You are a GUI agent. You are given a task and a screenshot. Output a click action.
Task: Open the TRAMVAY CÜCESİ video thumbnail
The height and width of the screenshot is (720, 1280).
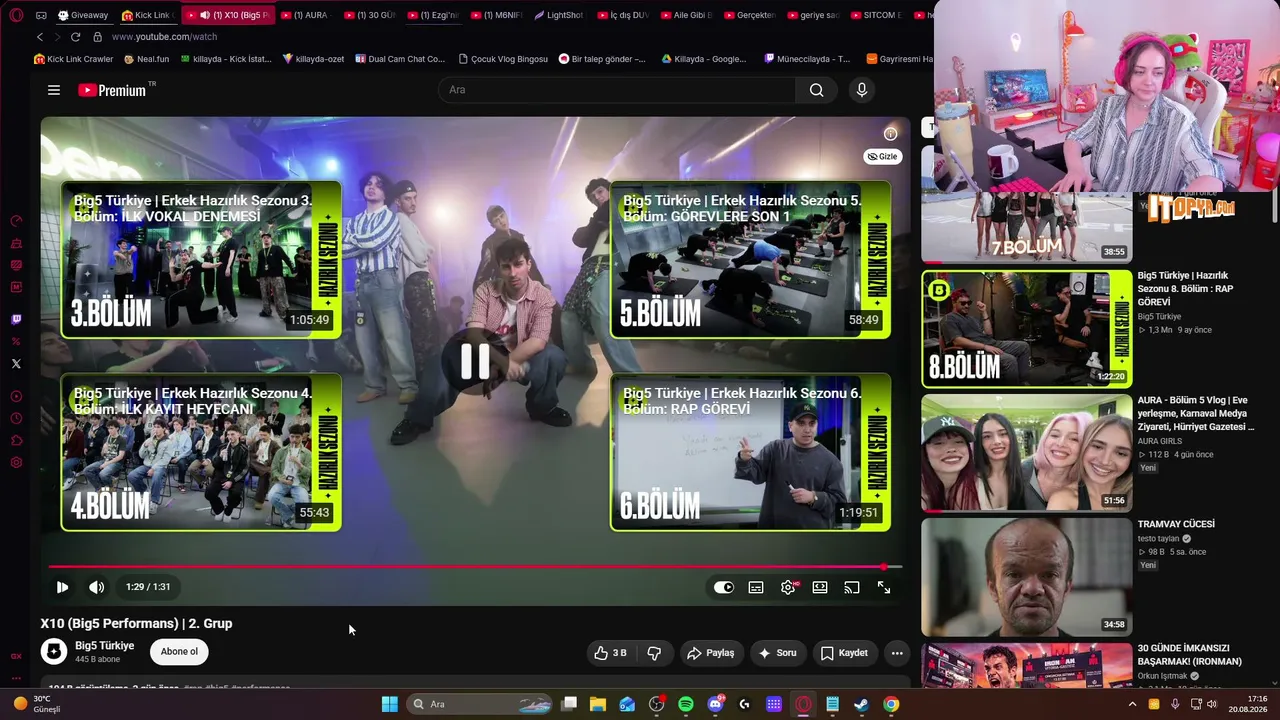point(1027,577)
